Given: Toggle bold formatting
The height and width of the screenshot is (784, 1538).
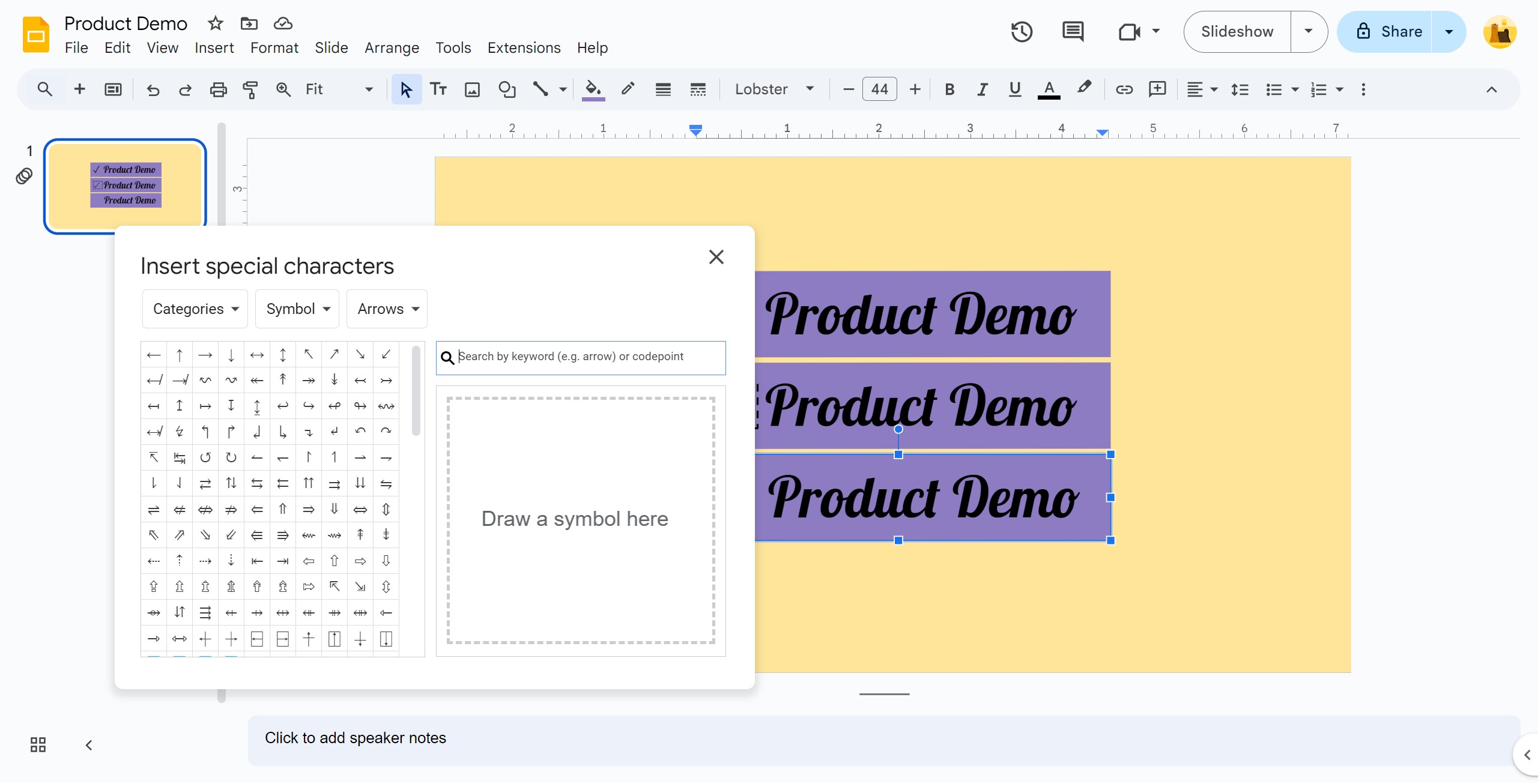Looking at the screenshot, I should [949, 89].
